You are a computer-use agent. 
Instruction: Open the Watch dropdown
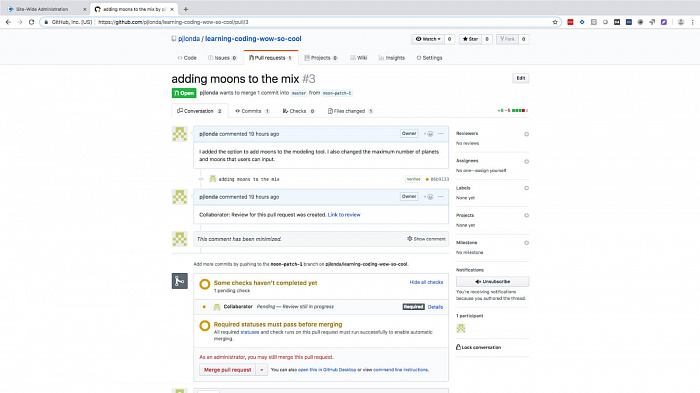(x=428, y=39)
